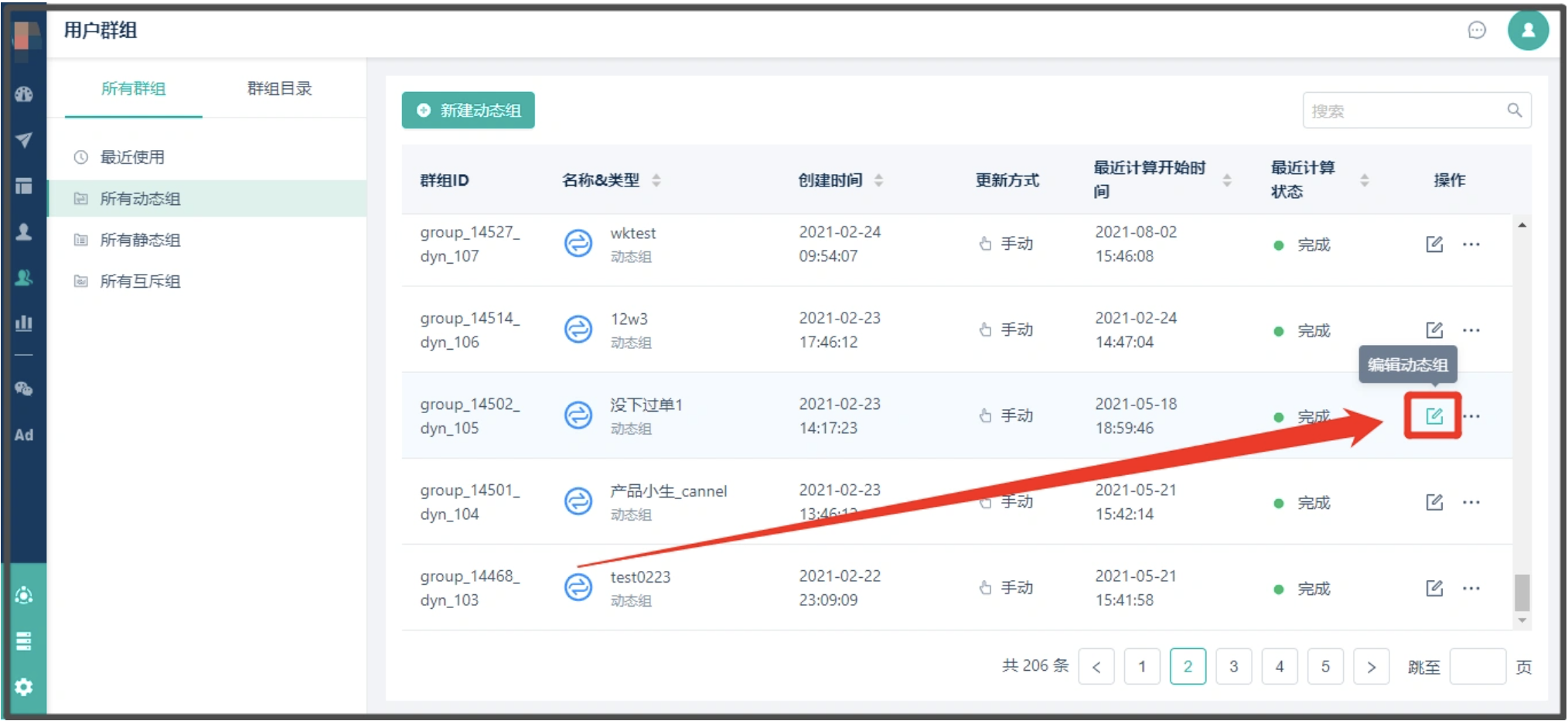The image size is (1568, 721).
Task: Switch to 群组目录 tab
Action: [280, 89]
